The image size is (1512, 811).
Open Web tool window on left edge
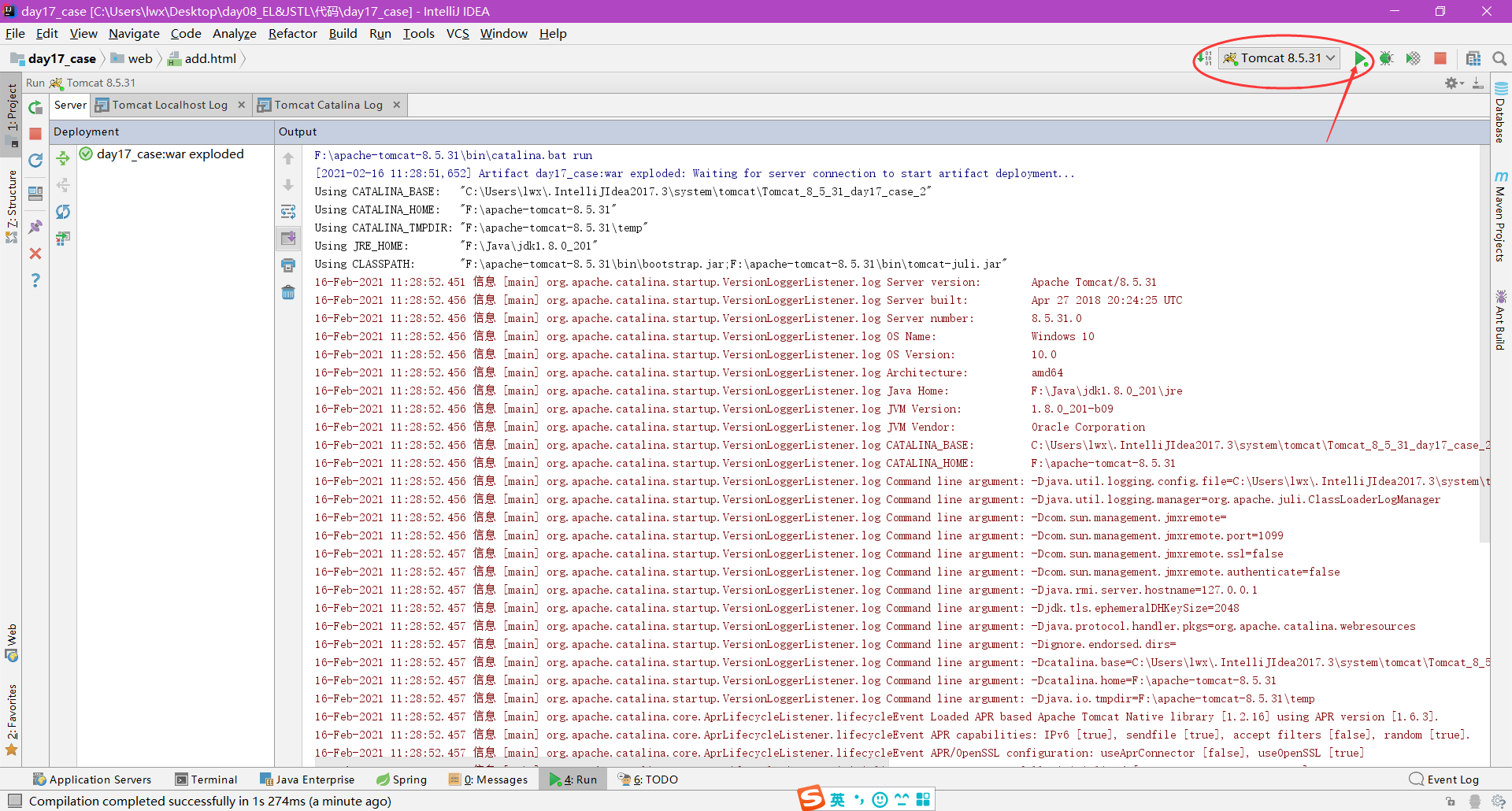click(12, 643)
